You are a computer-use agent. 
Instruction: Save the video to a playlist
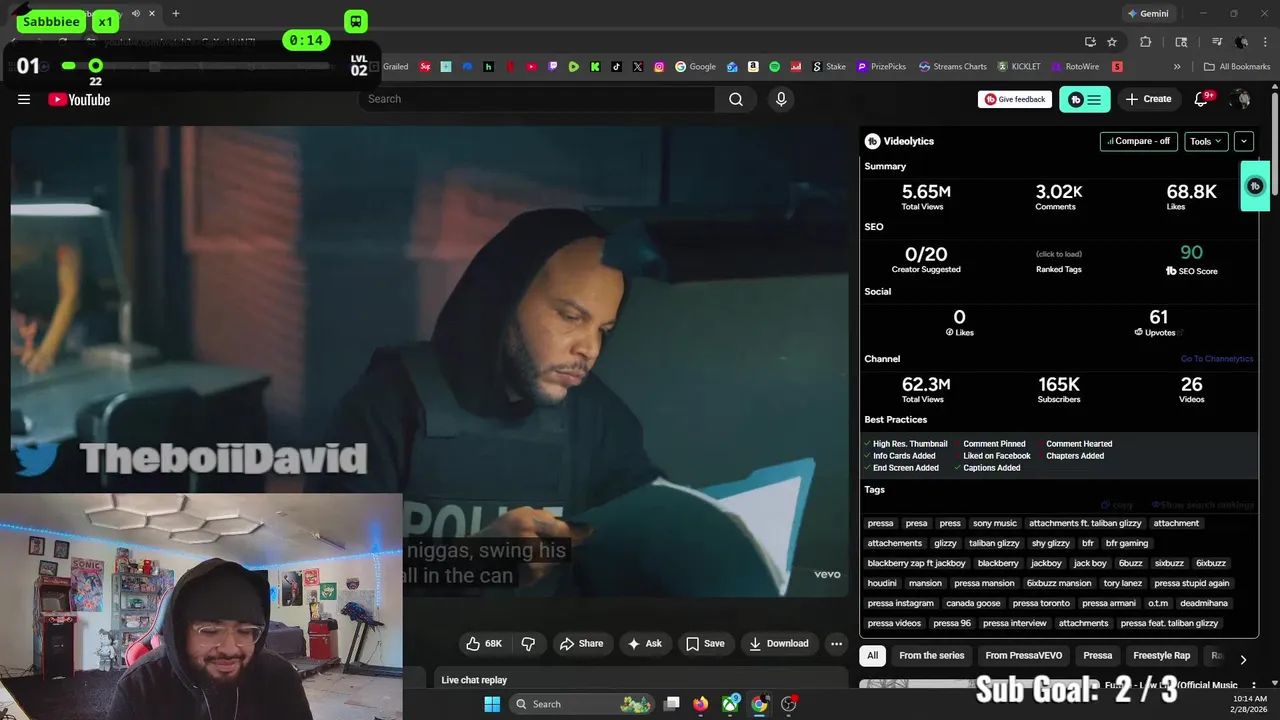coord(705,643)
